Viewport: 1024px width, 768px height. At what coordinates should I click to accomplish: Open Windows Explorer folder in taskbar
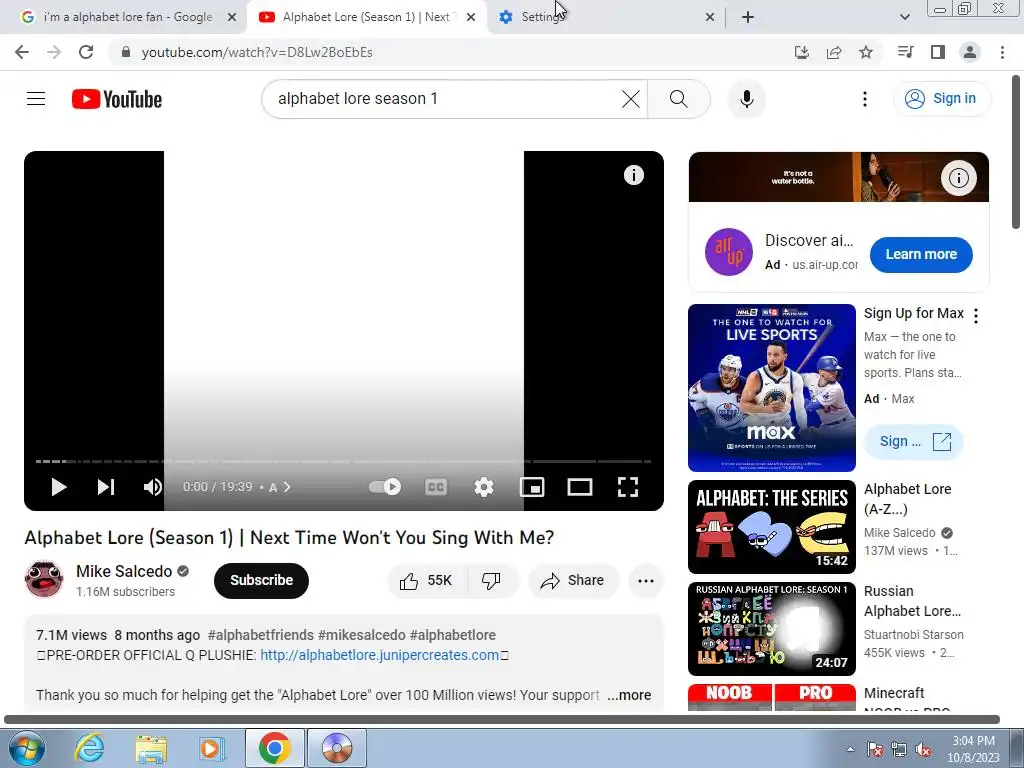(151, 748)
